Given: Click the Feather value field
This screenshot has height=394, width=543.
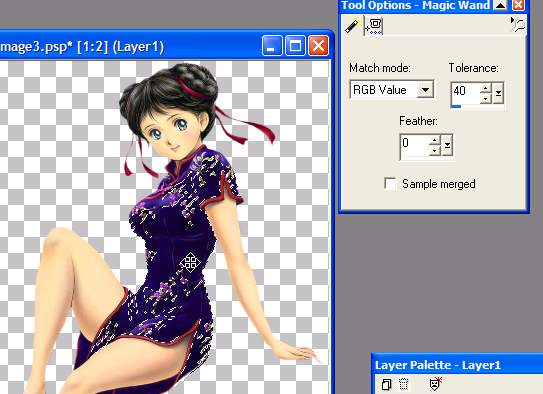Looking at the screenshot, I should tap(415, 144).
